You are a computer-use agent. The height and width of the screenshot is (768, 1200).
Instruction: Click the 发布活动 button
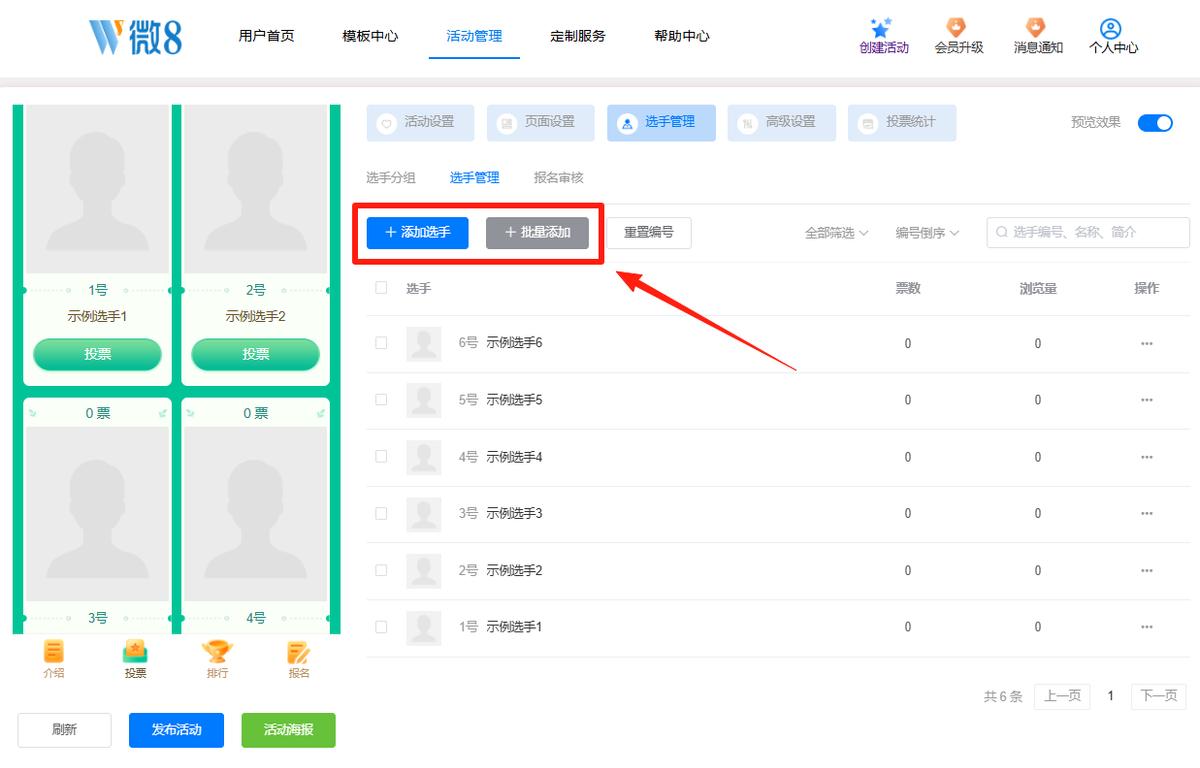tap(177, 730)
